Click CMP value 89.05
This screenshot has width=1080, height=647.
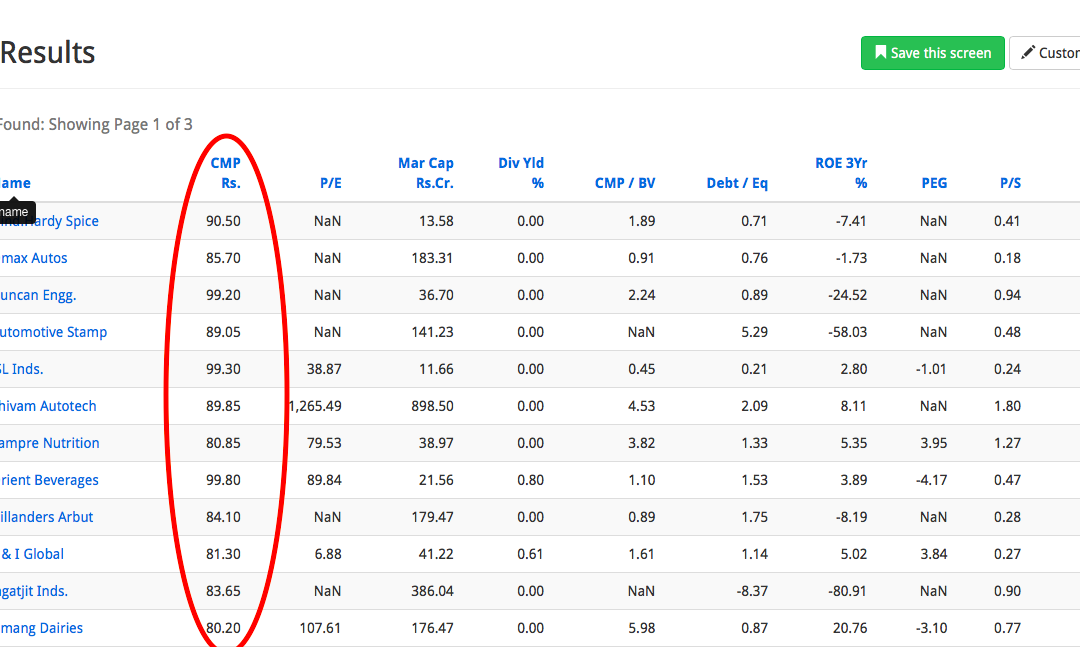[x=223, y=332]
